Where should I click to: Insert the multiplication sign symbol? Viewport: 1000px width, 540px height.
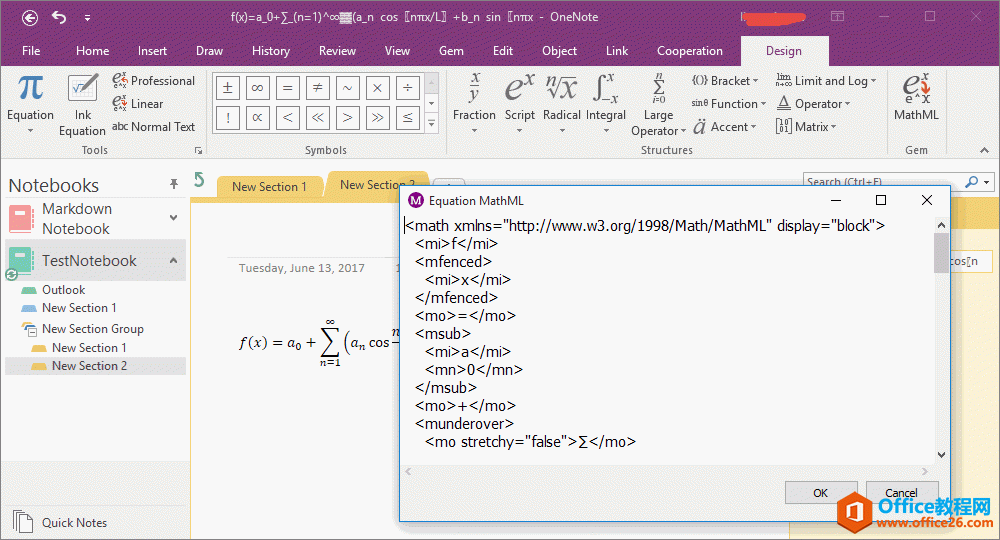(x=378, y=87)
